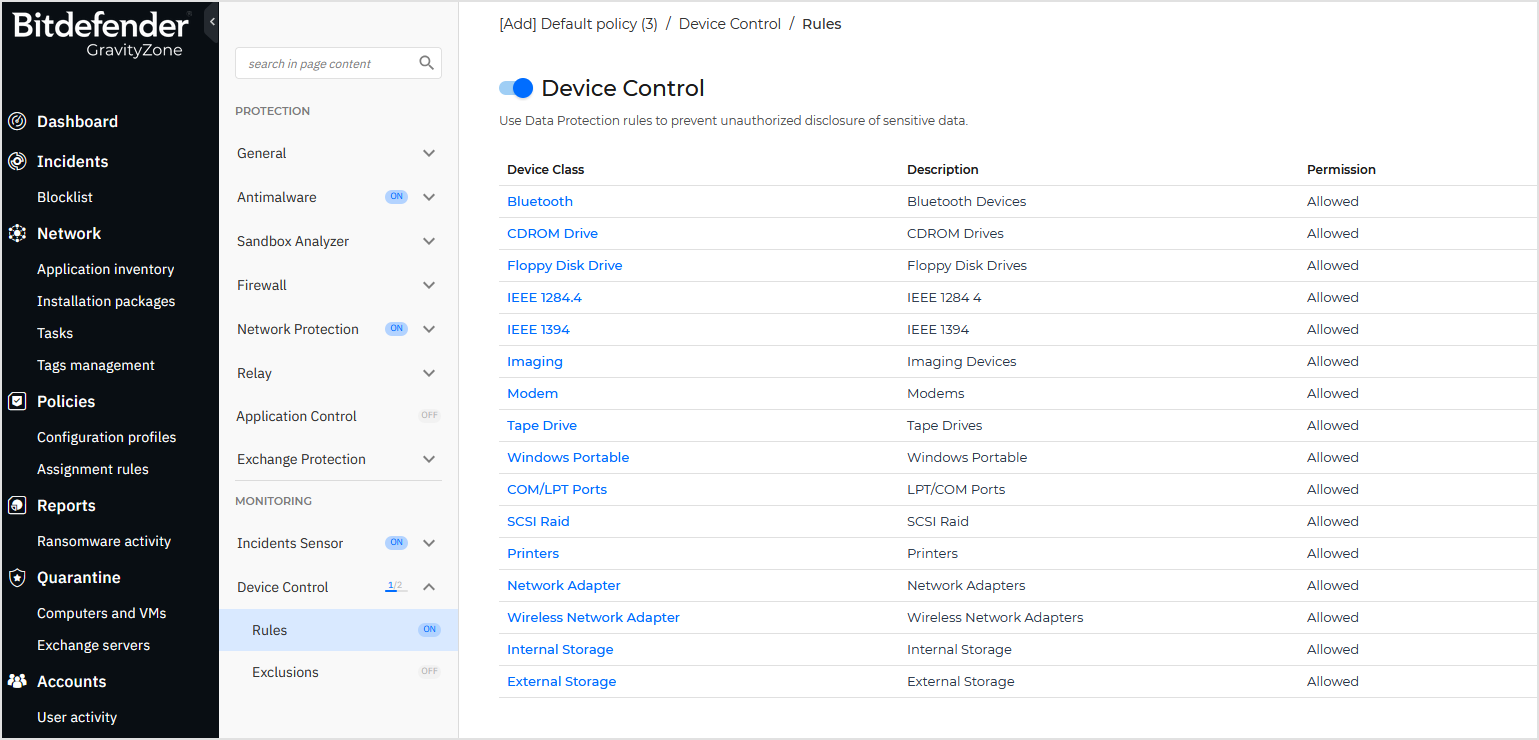Select User activity under Accounts
Screen dimensions: 1539x740
tap(75, 717)
